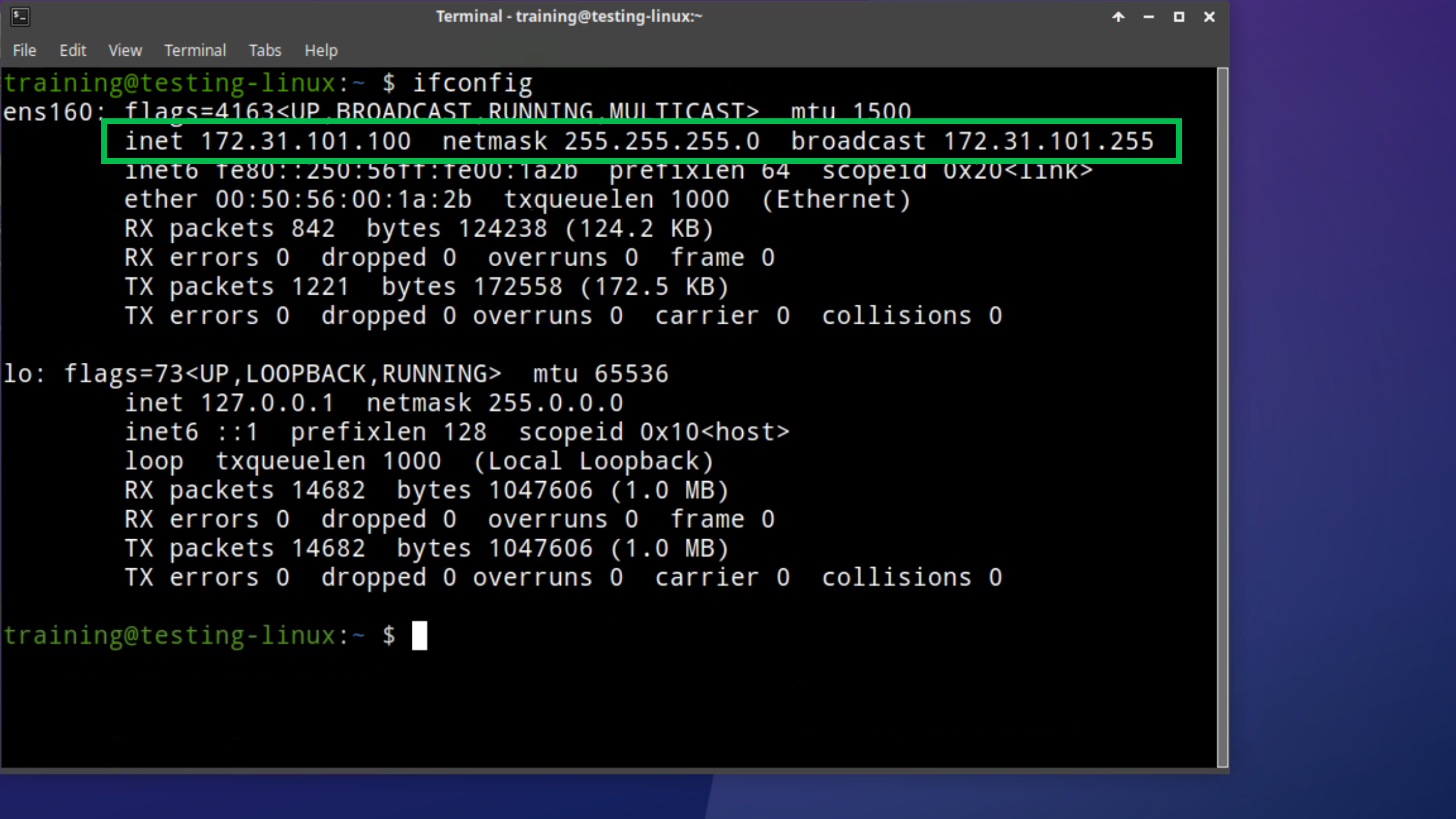Click the roll-up arrow window button
This screenshot has width=1456, height=819.
1118,17
